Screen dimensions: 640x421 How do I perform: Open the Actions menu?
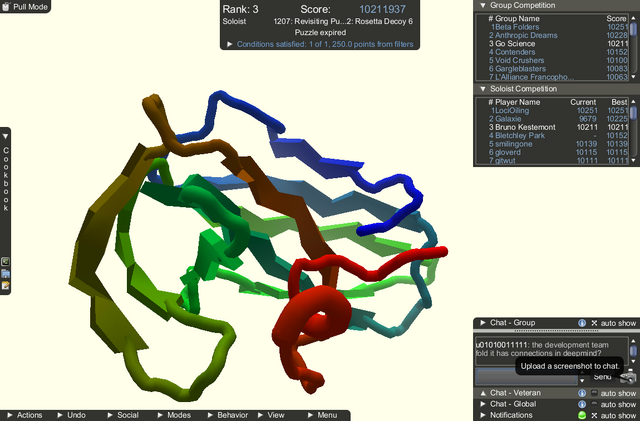25,415
